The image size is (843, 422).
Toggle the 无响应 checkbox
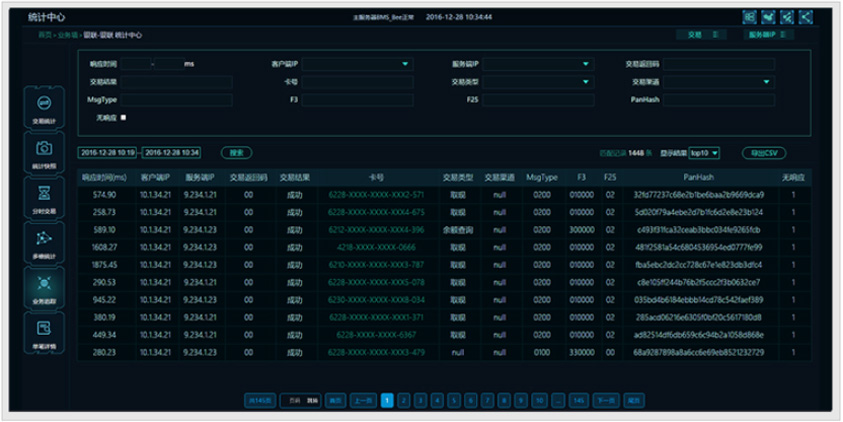[123, 118]
